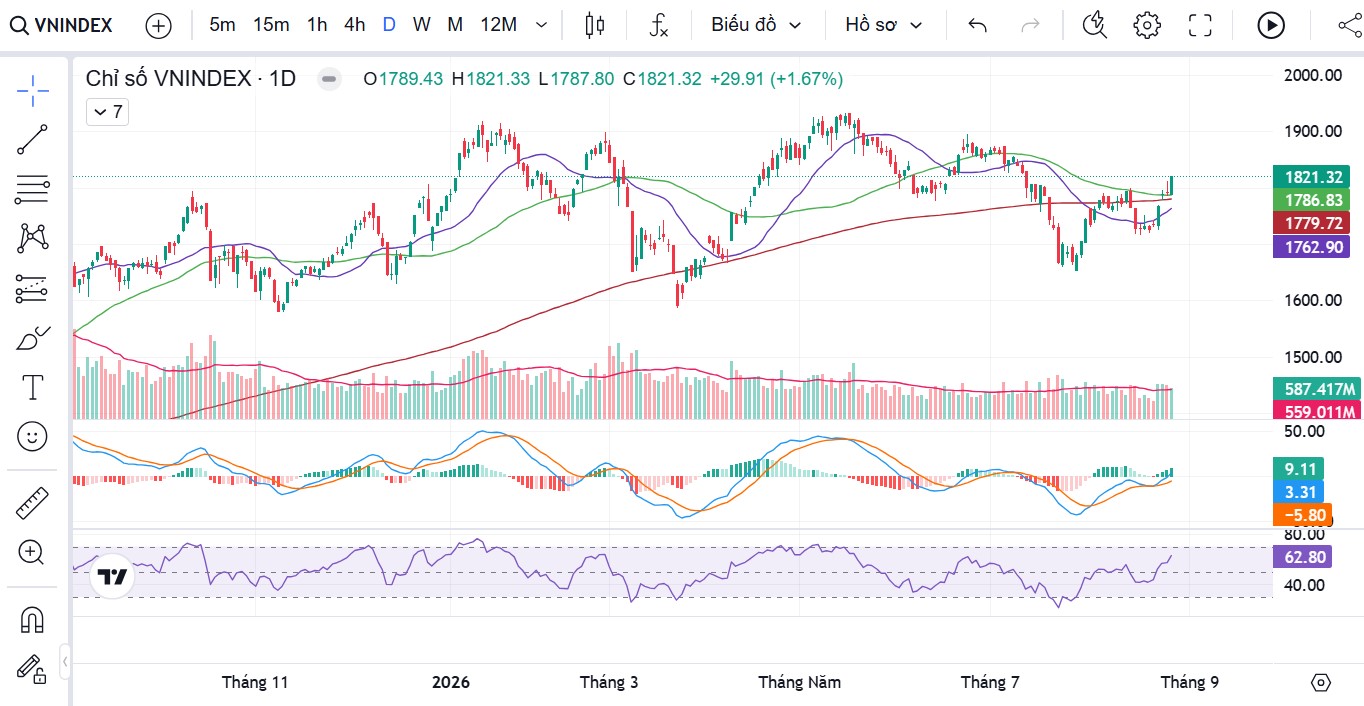Click the red MA label 1779.72
1364x706 pixels.
pyautogui.click(x=1313, y=223)
